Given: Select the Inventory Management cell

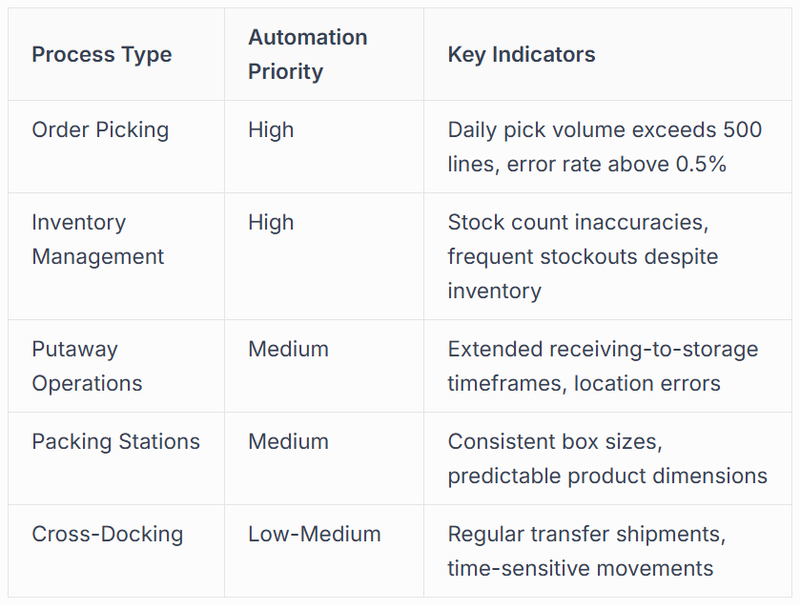Looking at the screenshot, I should (96, 239).
